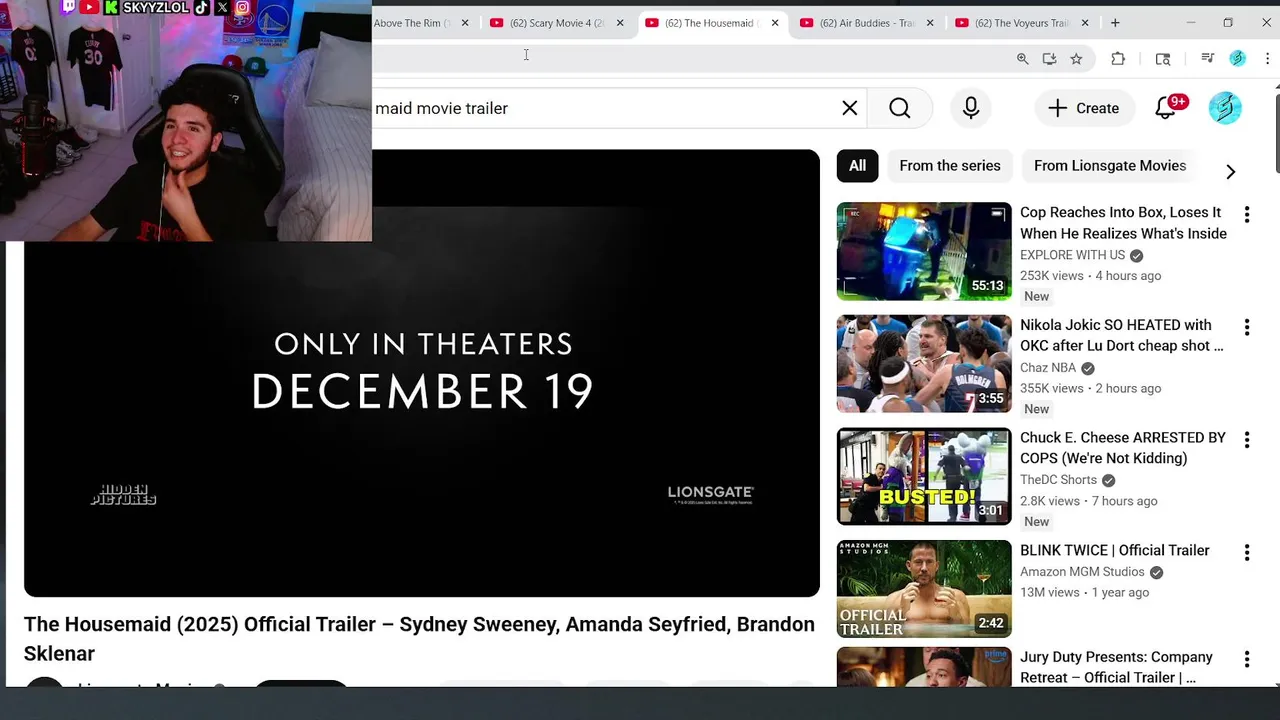Screen dimensions: 1280x720
Task: Click the '13M views' text
Action: click(1049, 593)
